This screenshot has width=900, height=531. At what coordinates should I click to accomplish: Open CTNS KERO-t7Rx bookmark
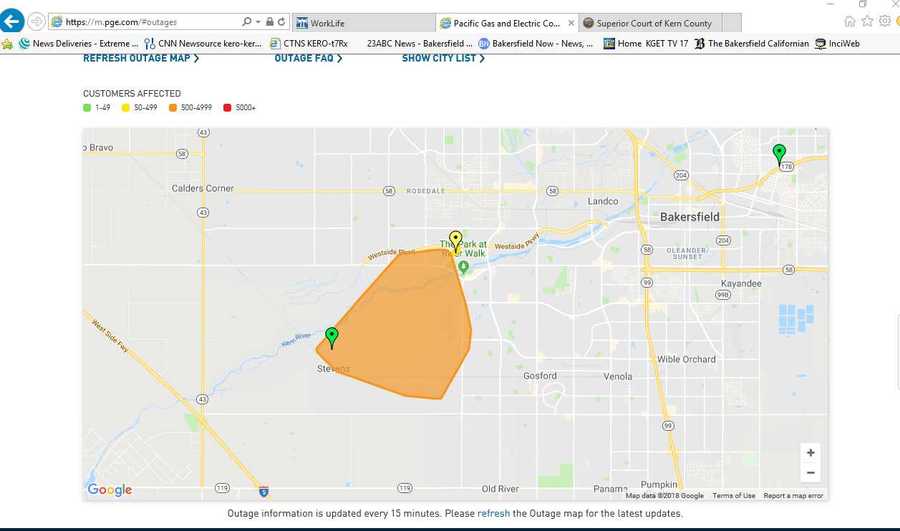point(309,43)
